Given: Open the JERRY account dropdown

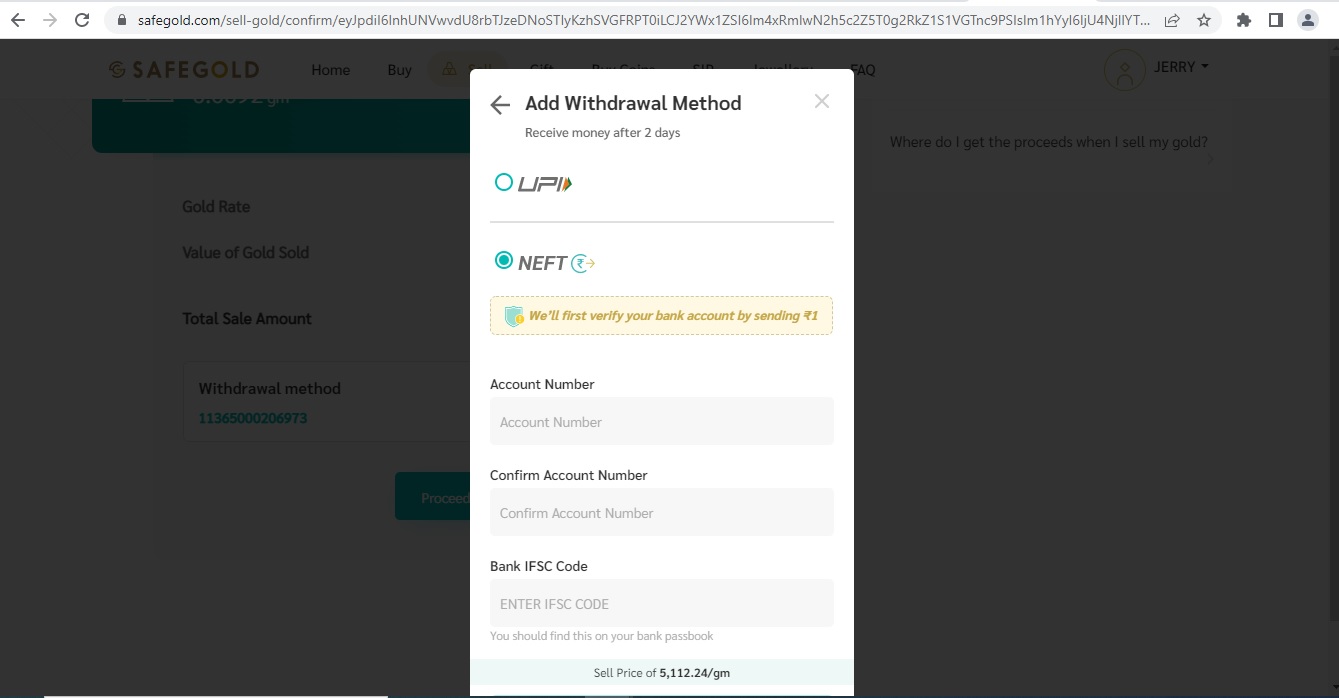Looking at the screenshot, I should click(x=1181, y=67).
